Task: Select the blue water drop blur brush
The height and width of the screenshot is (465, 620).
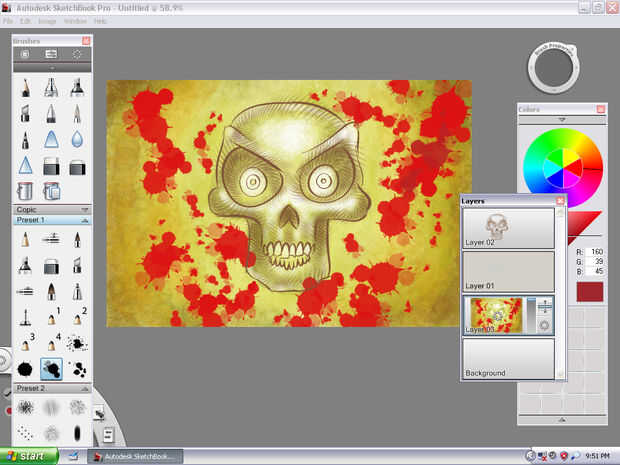Action: coord(77,140)
